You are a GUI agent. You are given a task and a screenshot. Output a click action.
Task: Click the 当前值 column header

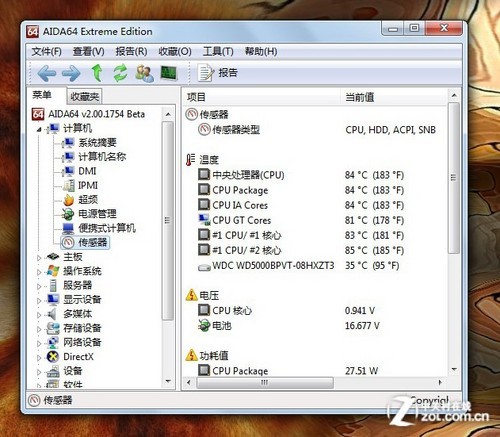click(x=393, y=97)
